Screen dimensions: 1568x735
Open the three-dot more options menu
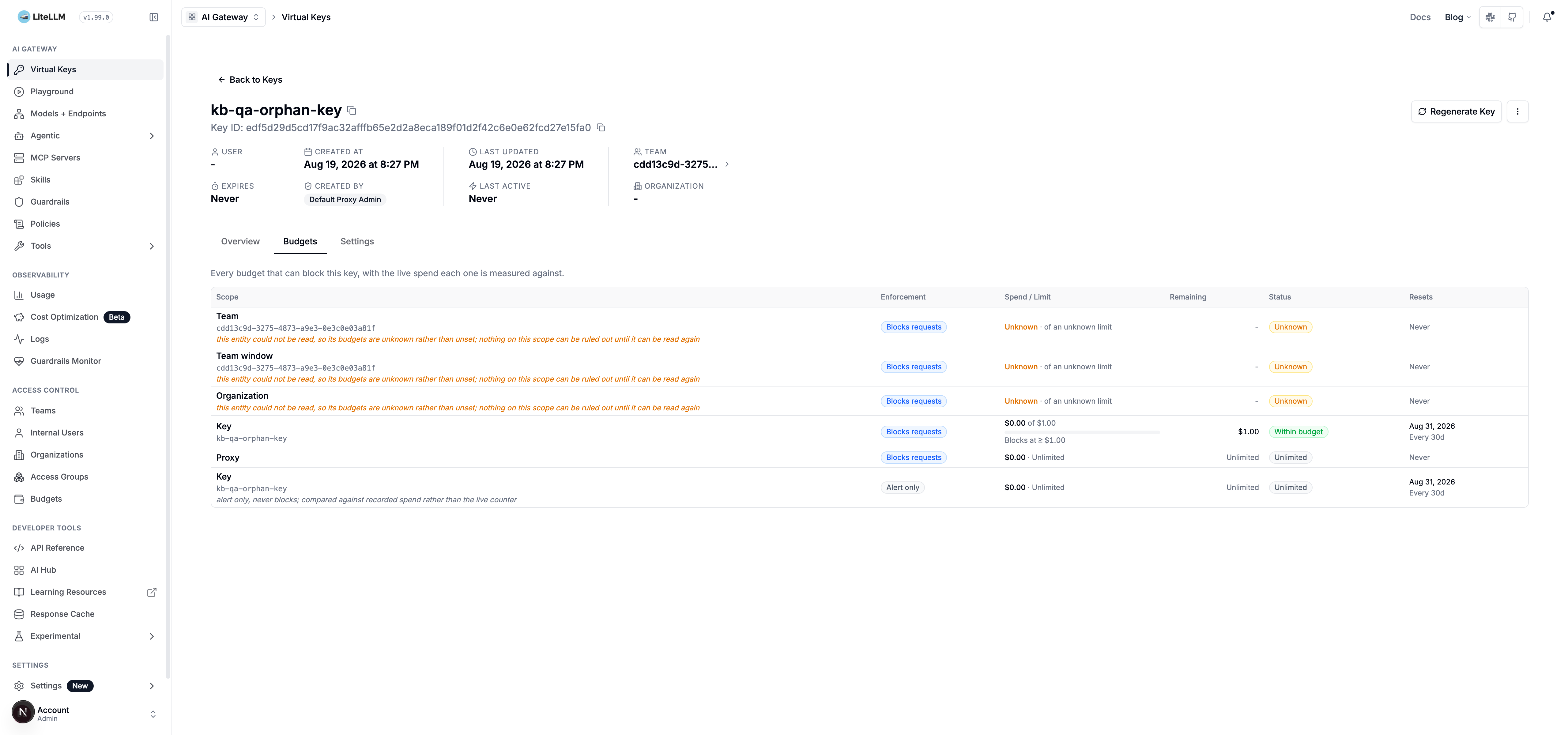click(1517, 111)
